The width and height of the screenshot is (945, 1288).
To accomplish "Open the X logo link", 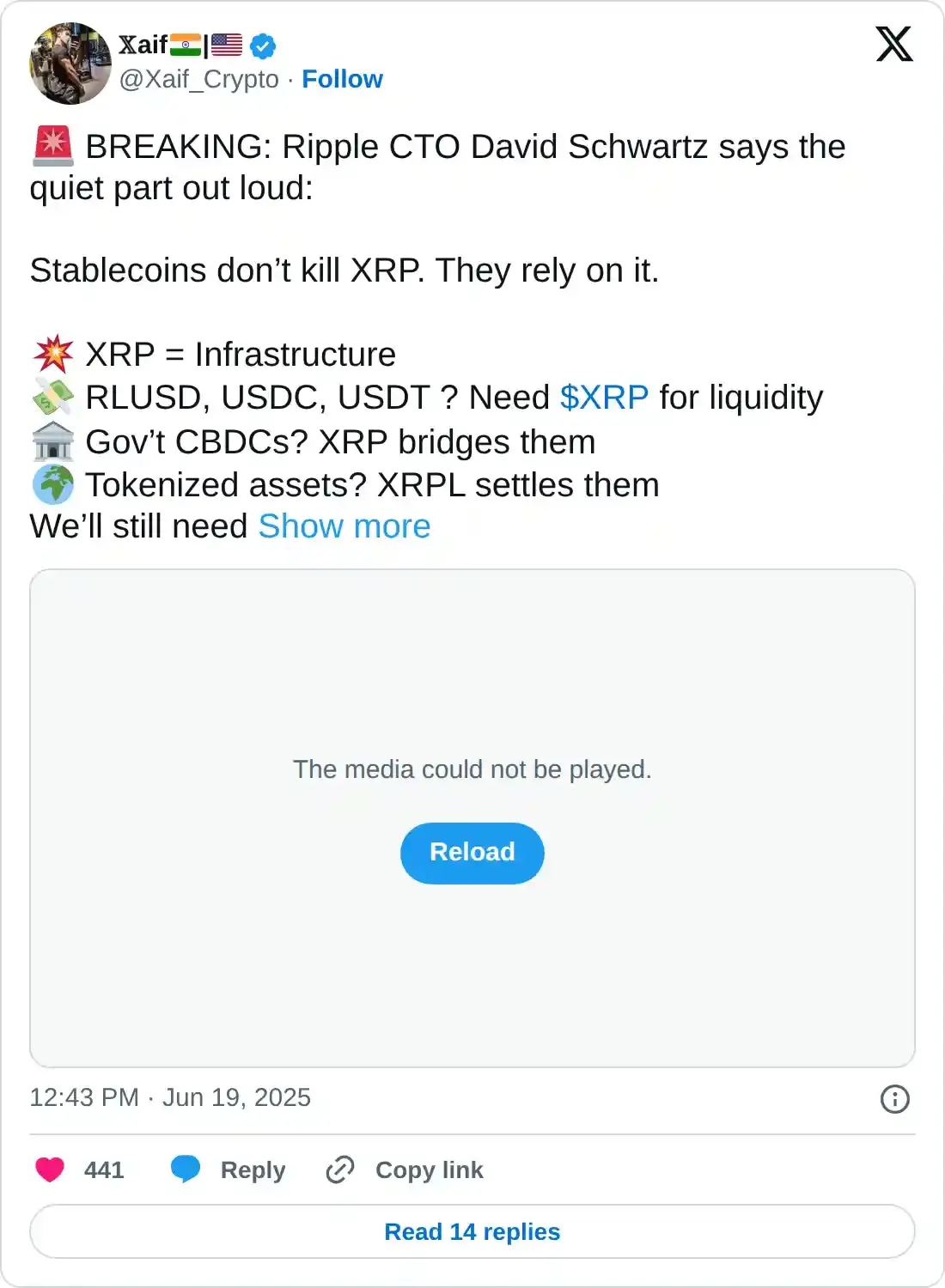I will [893, 45].
